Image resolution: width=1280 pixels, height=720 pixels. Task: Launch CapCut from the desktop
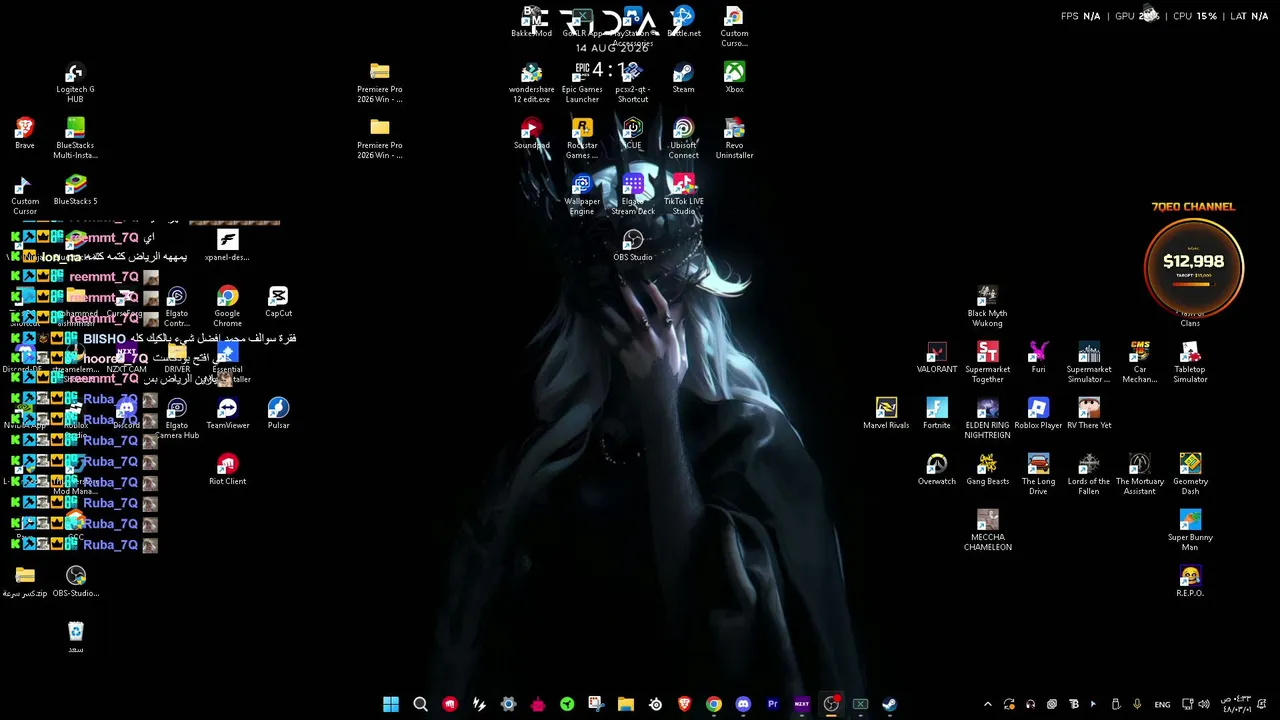coord(278,302)
